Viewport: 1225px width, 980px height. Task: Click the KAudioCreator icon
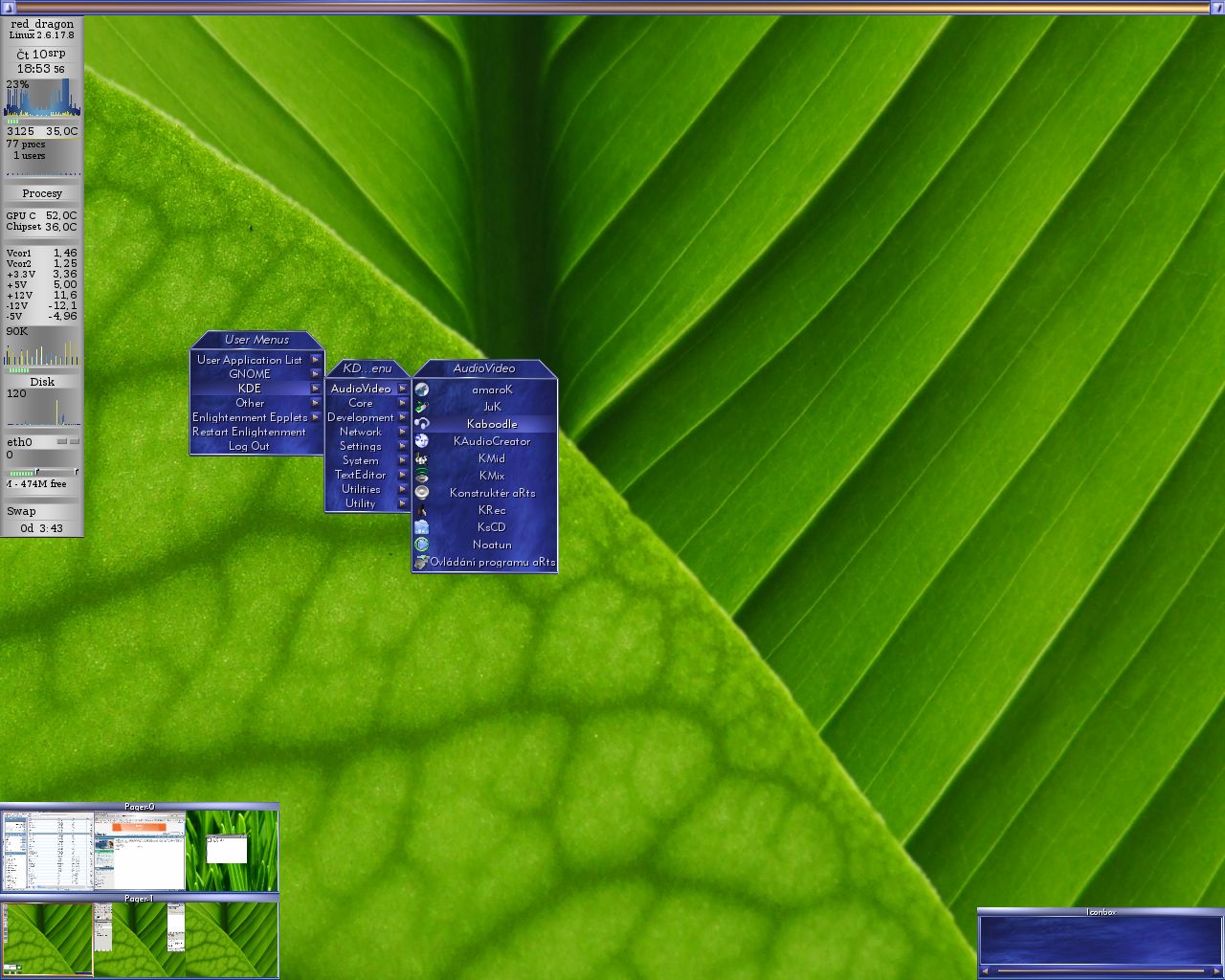[x=421, y=441]
